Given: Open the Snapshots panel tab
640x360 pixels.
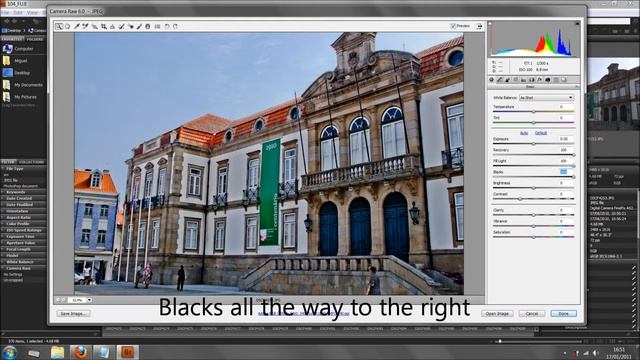Looking at the screenshot, I should pyautogui.click(x=564, y=80).
